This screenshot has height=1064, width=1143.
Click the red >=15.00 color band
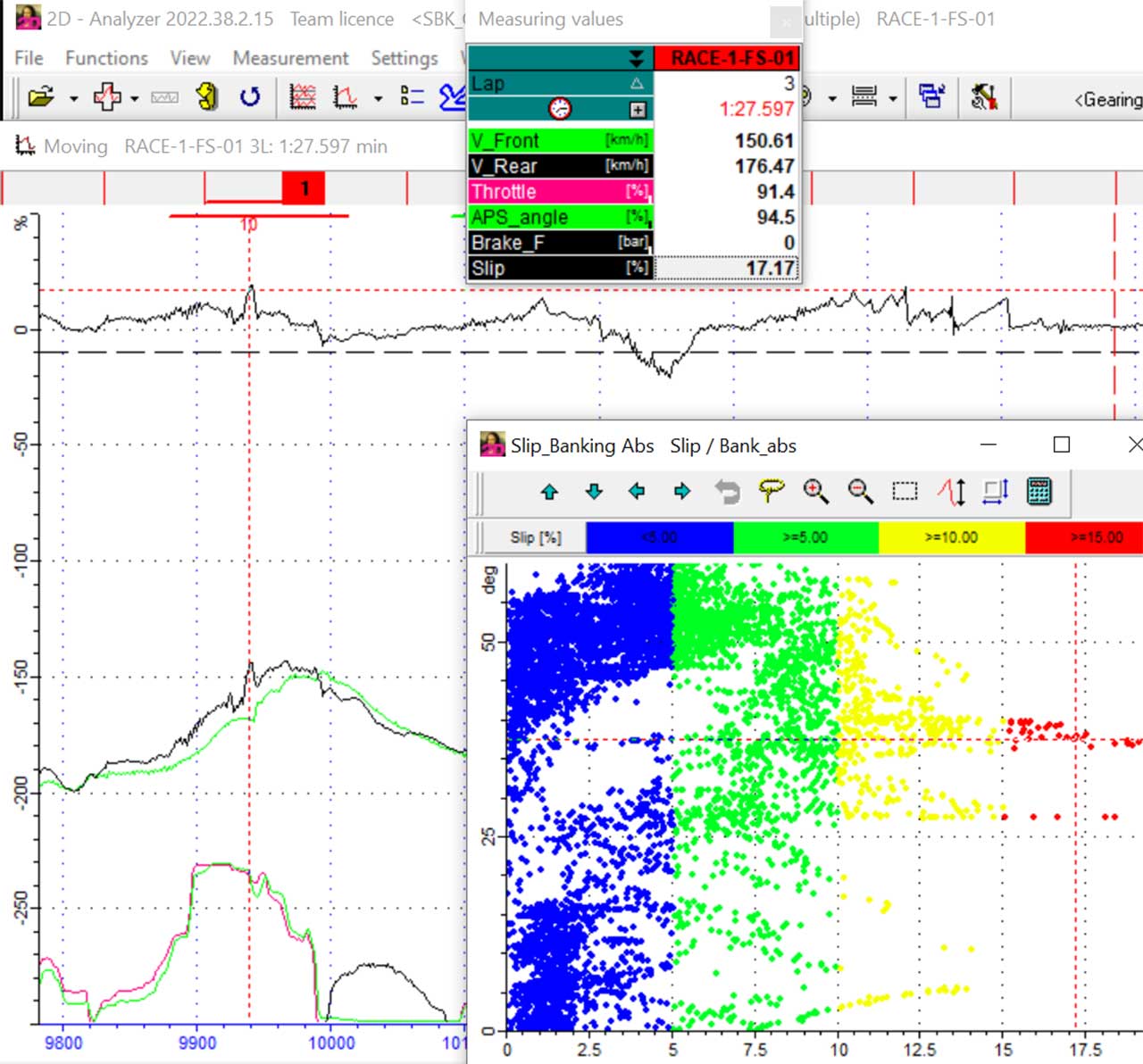[1084, 537]
